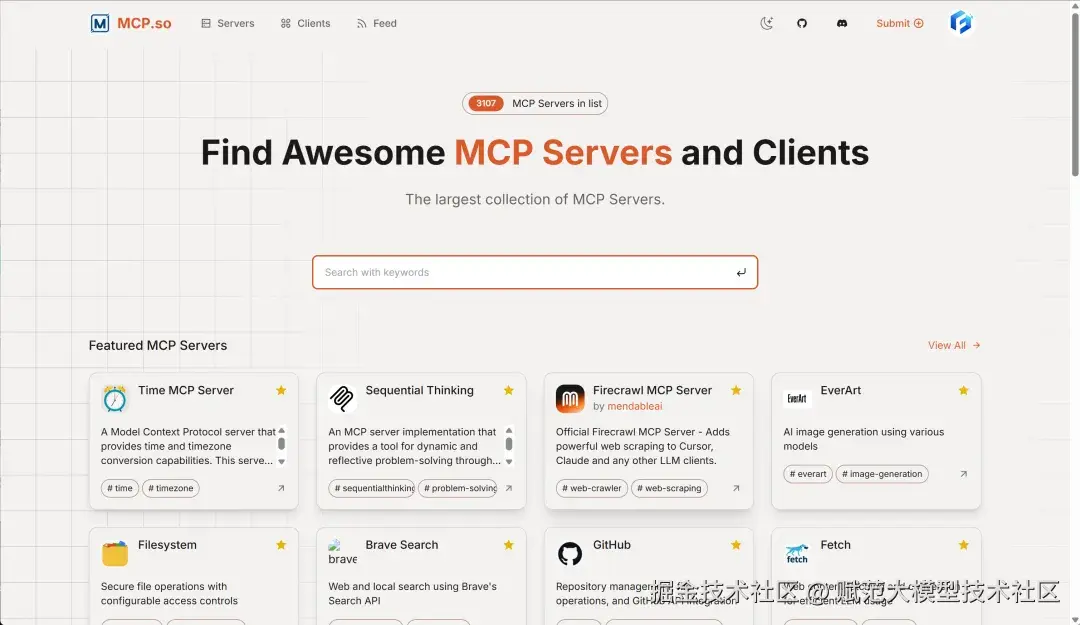
Task: Click the EverArt logo icon
Action: 797,398
